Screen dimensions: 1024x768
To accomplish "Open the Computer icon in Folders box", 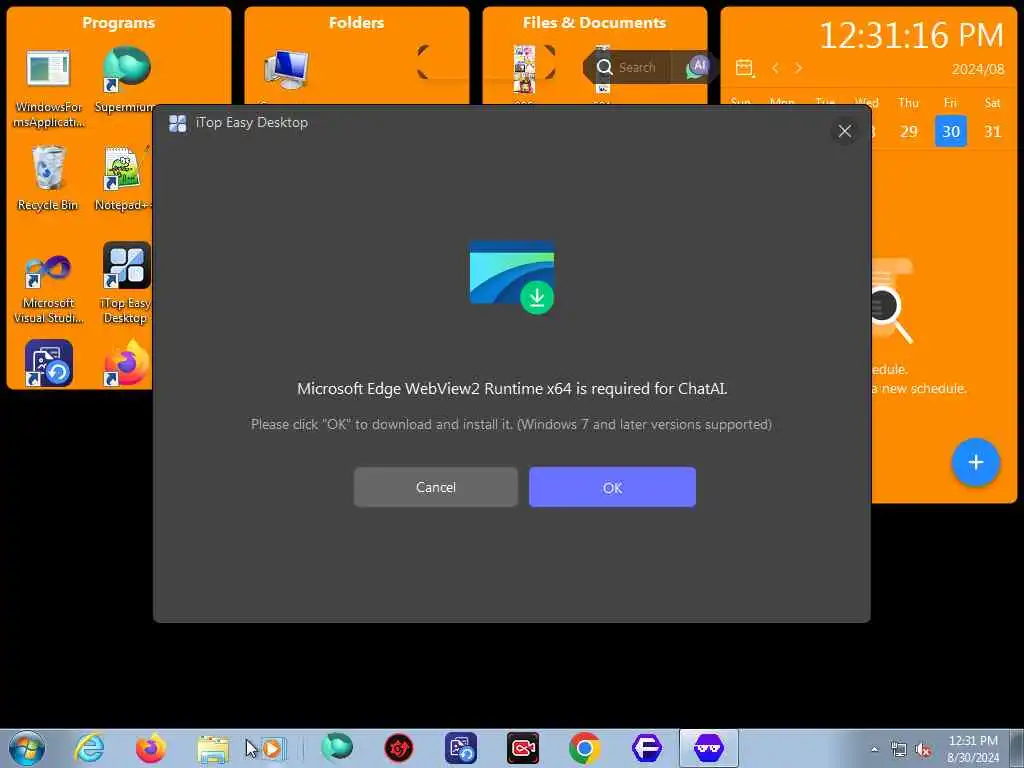I will (287, 69).
